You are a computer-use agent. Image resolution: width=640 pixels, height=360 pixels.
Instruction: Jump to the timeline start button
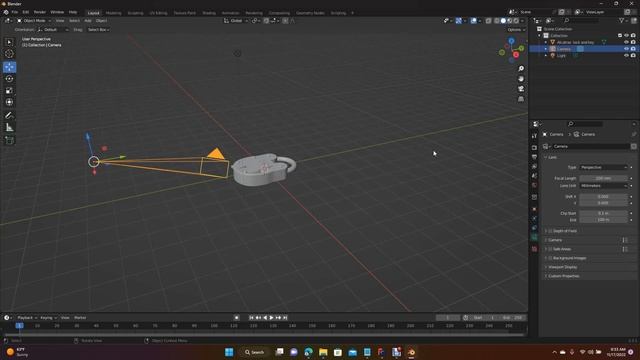click(x=251, y=318)
